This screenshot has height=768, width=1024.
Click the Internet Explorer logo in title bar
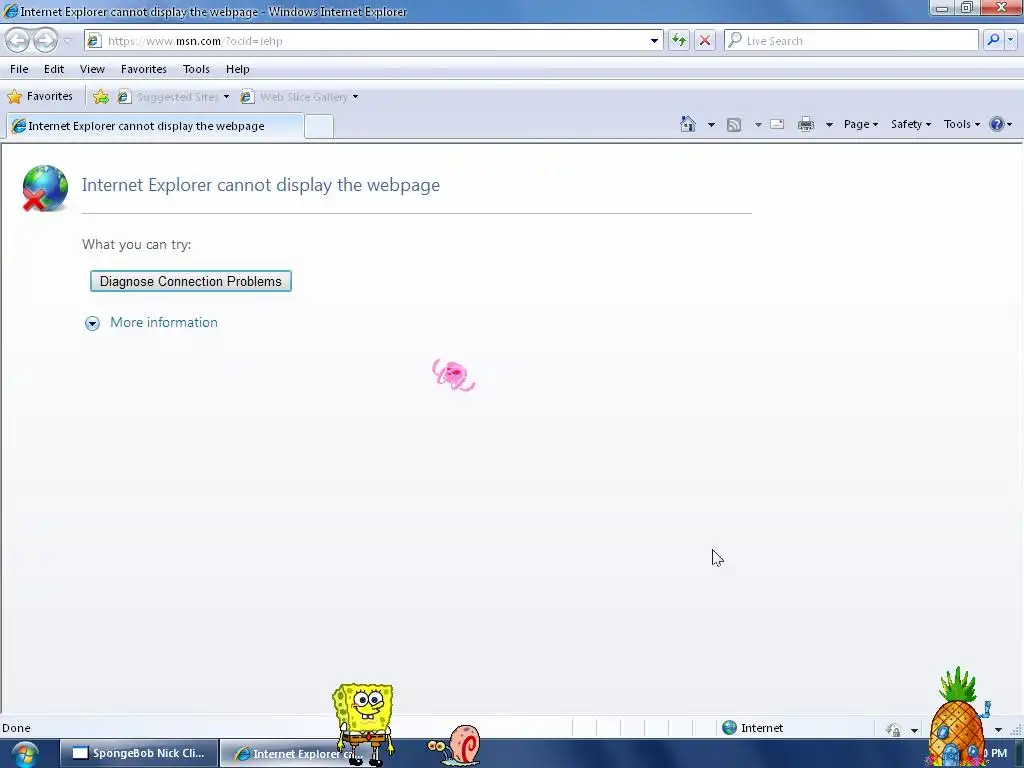pos(10,11)
